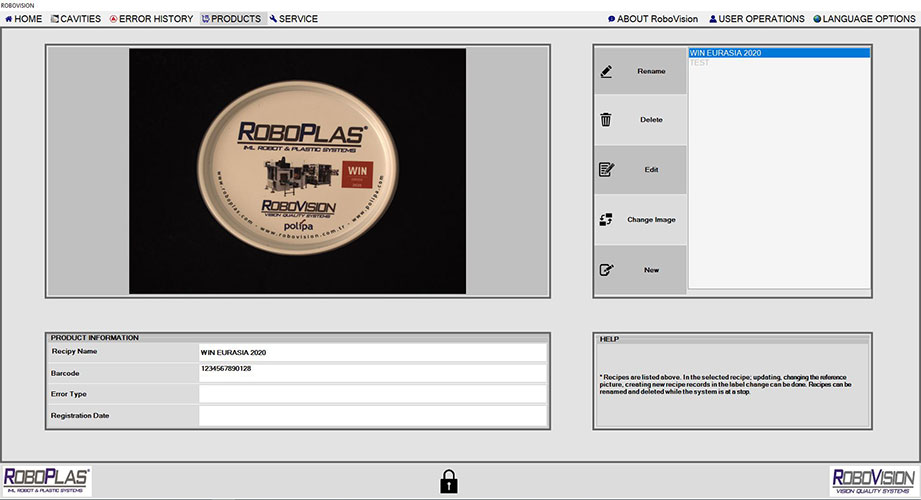Click the Recipy Name input field
921x500 pixels.
[372, 353]
